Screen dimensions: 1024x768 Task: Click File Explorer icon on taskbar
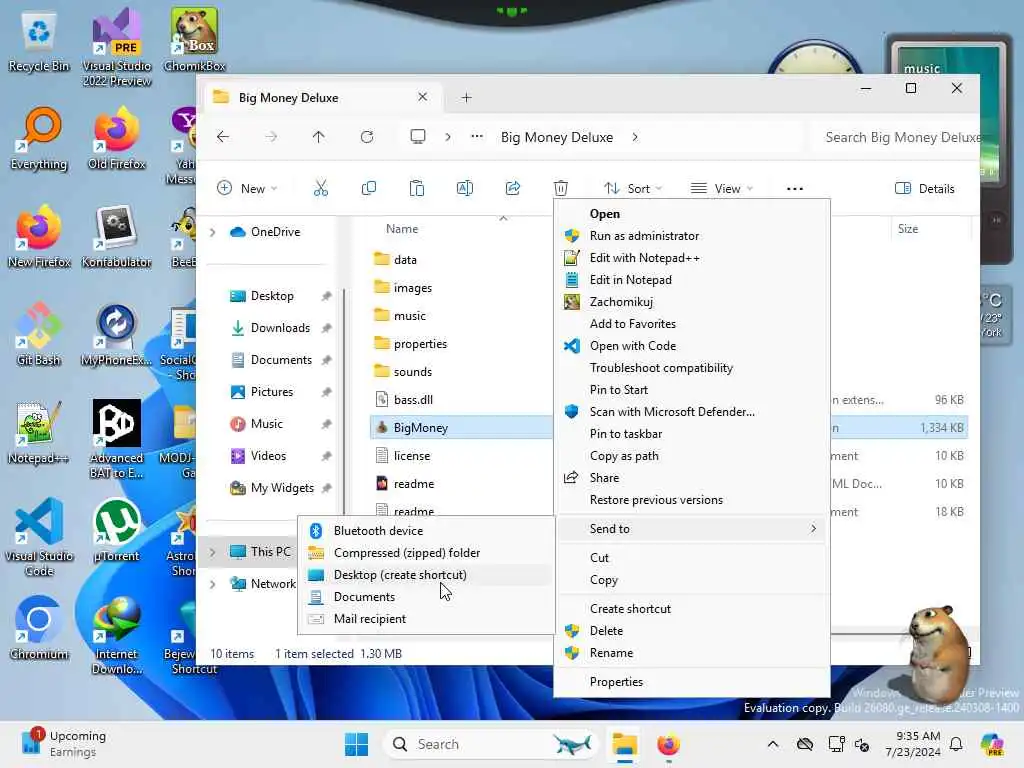point(624,744)
